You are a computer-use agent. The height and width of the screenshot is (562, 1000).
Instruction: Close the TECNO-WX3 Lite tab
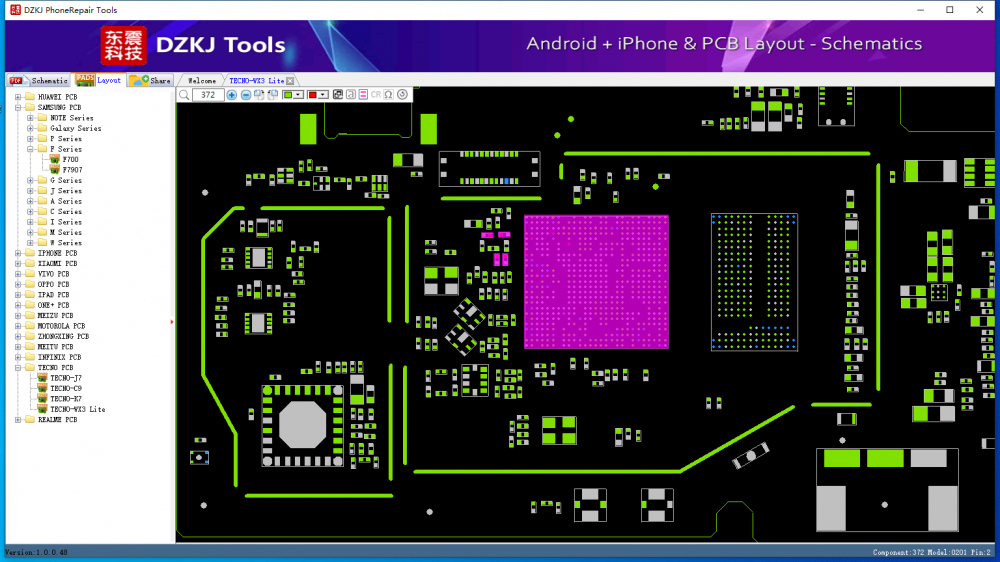290,81
